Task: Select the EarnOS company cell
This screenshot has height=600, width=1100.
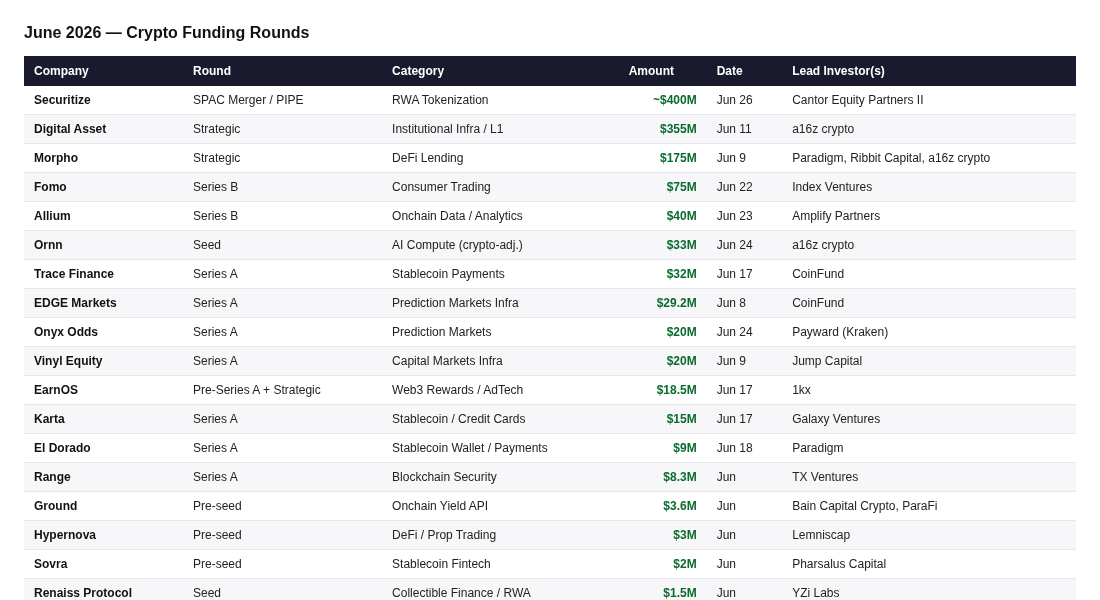Action: pos(55,390)
